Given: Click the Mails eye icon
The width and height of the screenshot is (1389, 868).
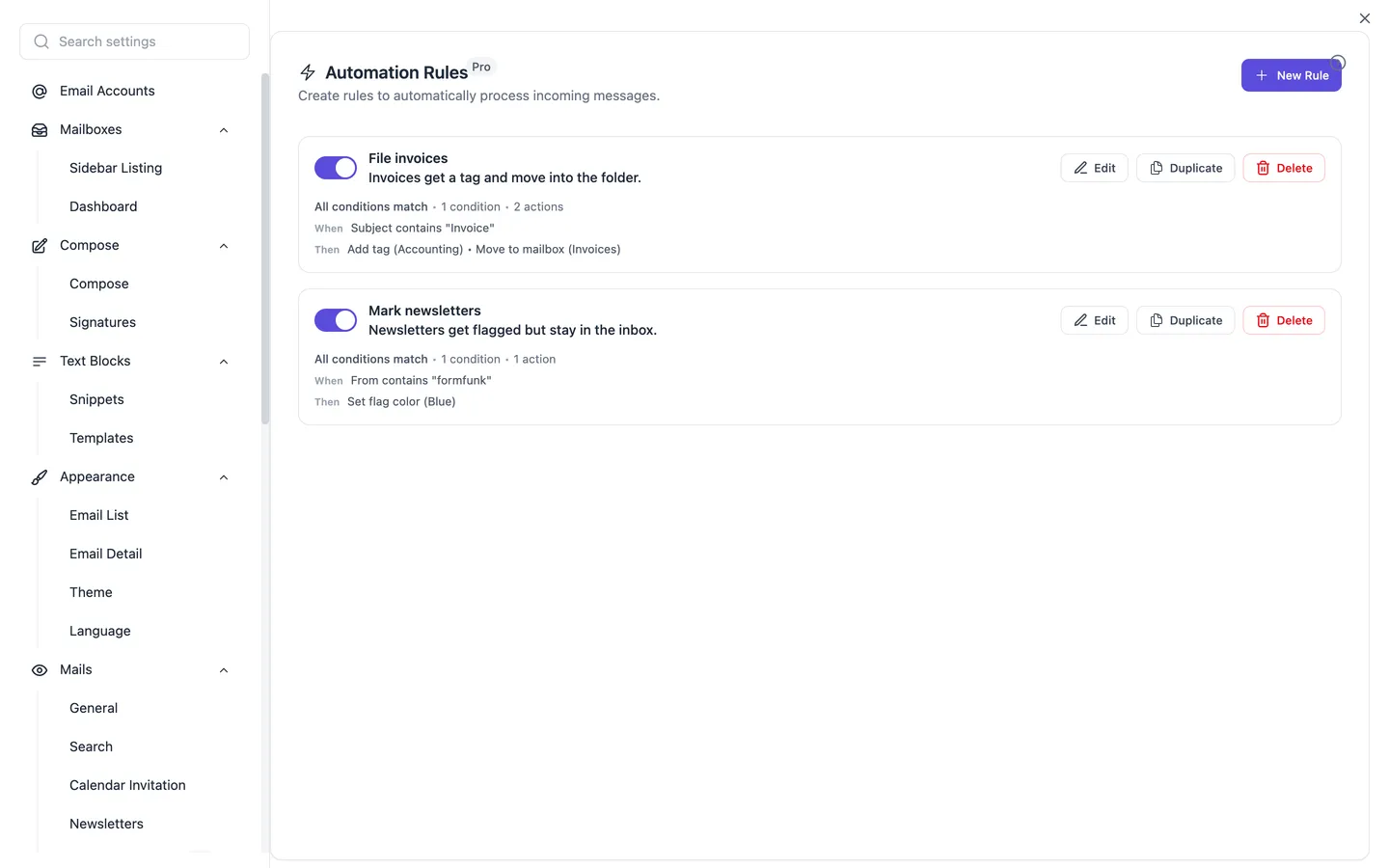Looking at the screenshot, I should [x=40, y=670].
